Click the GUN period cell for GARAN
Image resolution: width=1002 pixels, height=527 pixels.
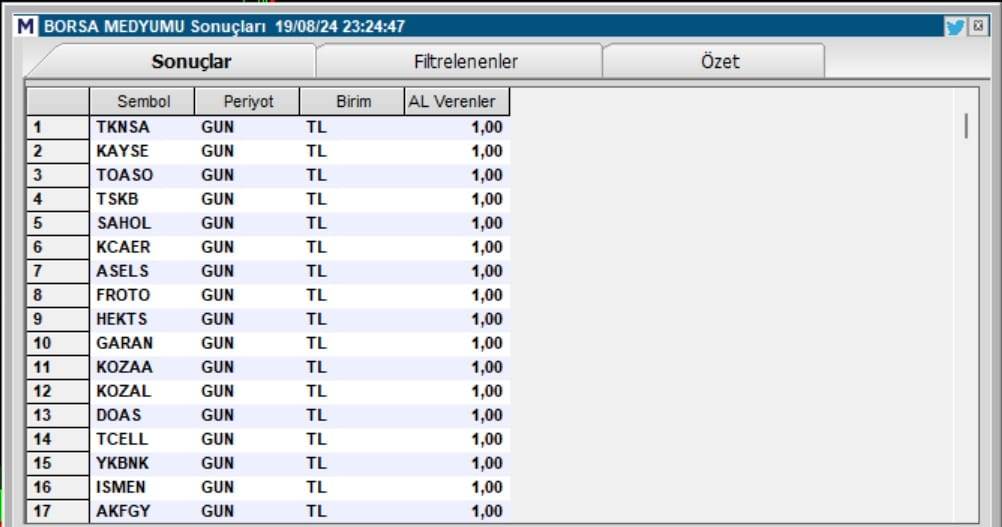click(x=248, y=343)
